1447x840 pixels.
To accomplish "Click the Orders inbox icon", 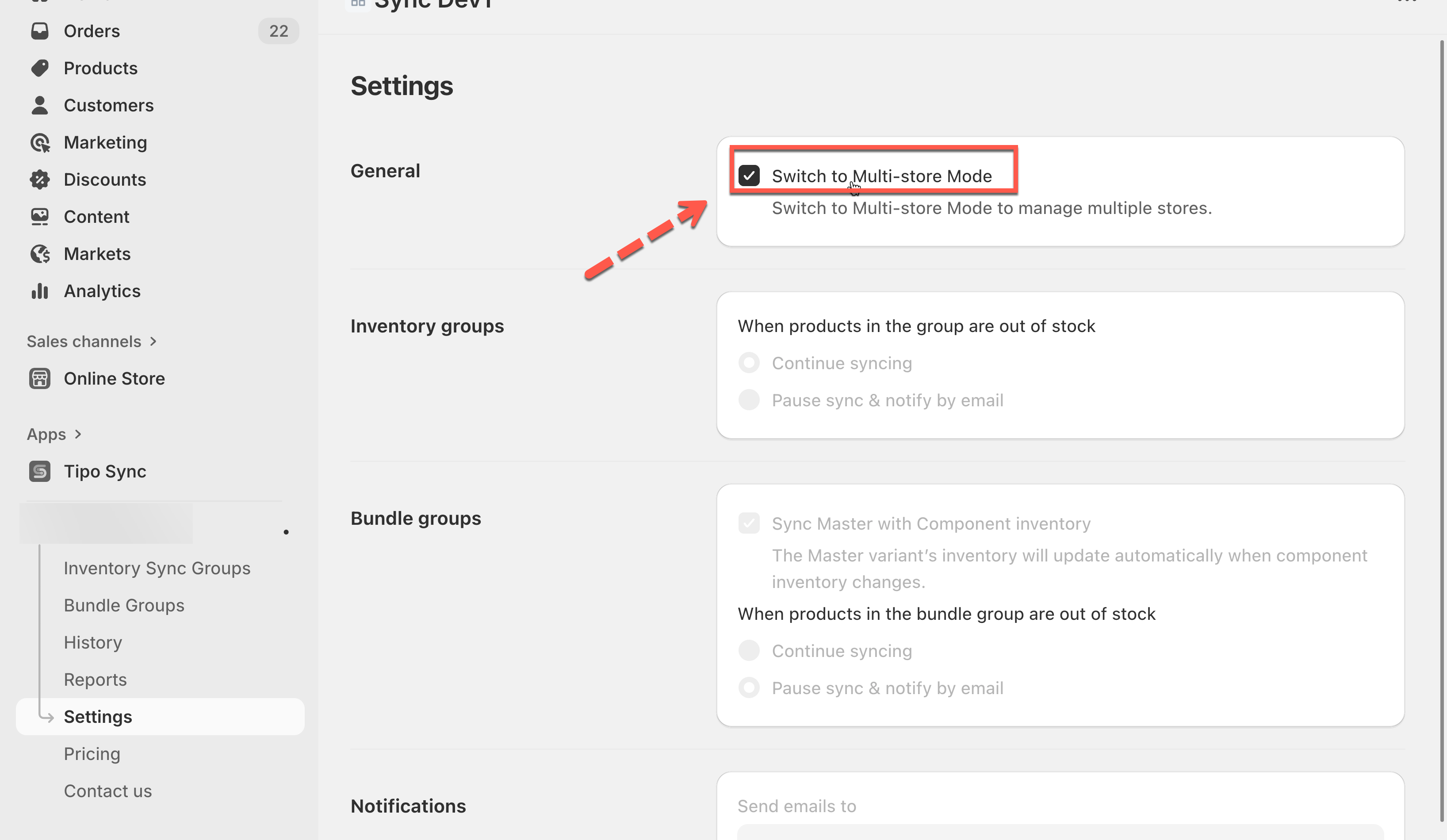I will coord(40,31).
